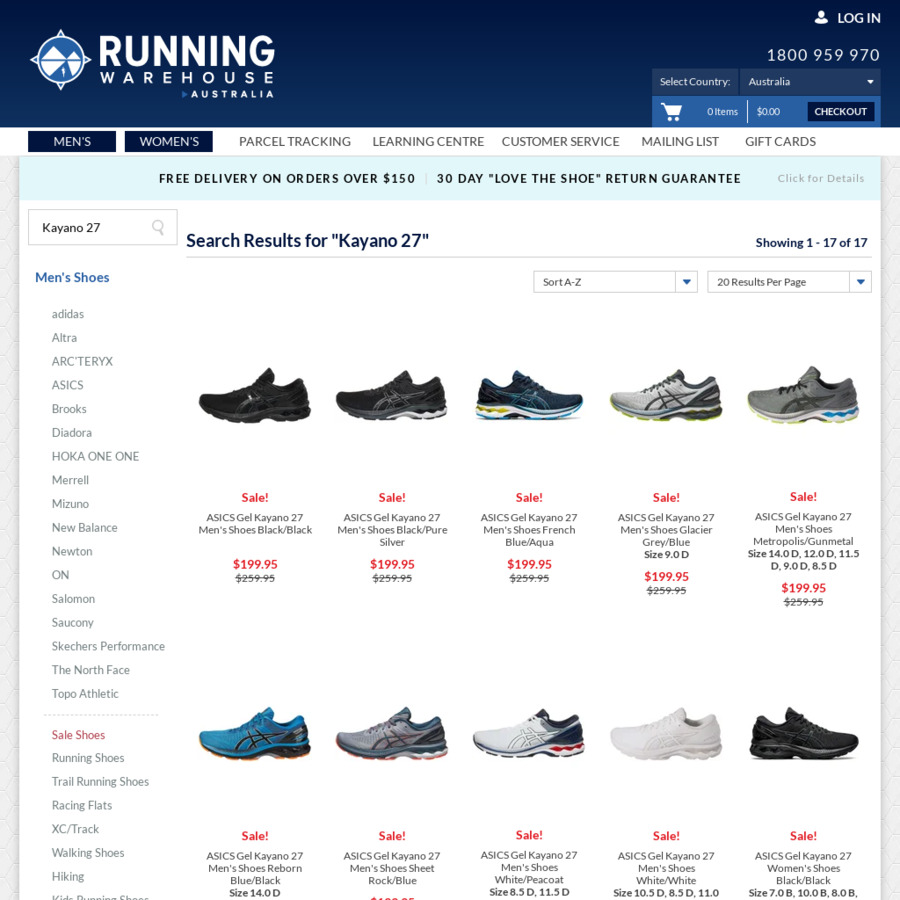900x900 pixels.
Task: Click for Details on free delivery banner
Action: [820, 179]
